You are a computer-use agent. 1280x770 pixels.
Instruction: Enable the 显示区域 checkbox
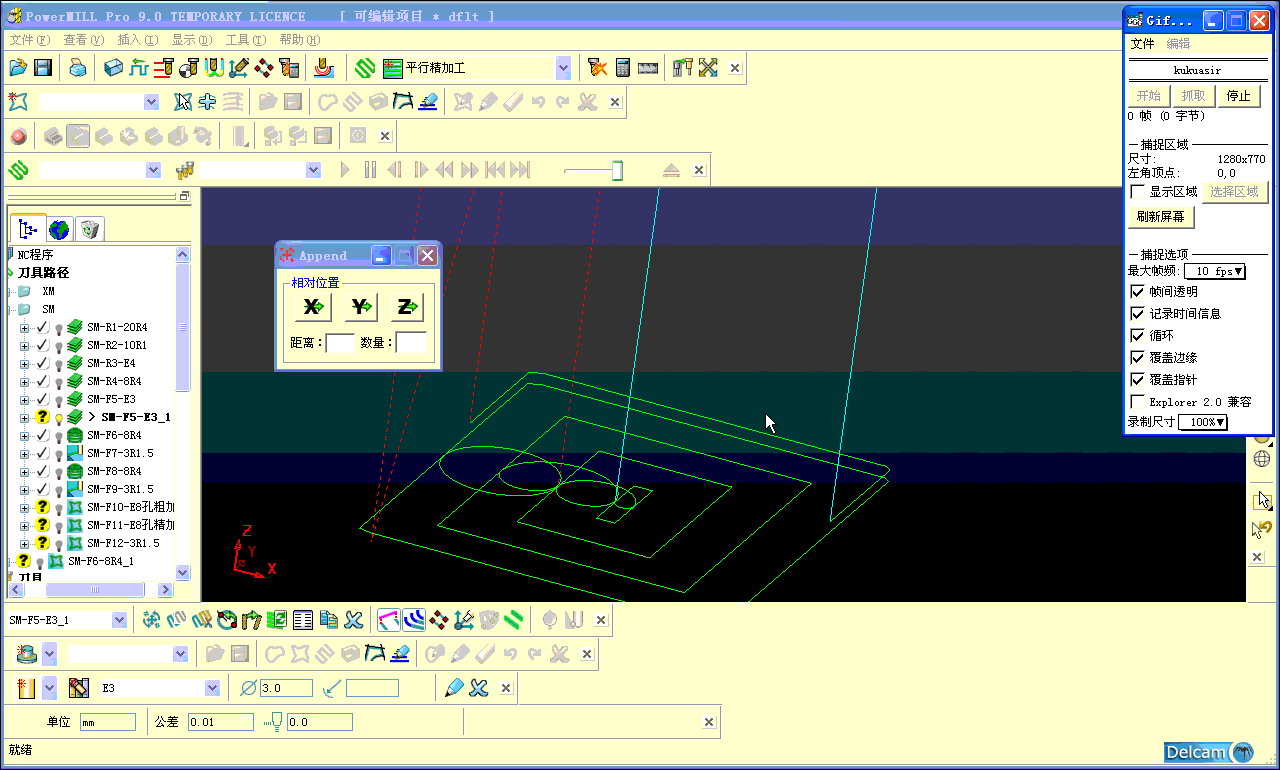(1137, 192)
